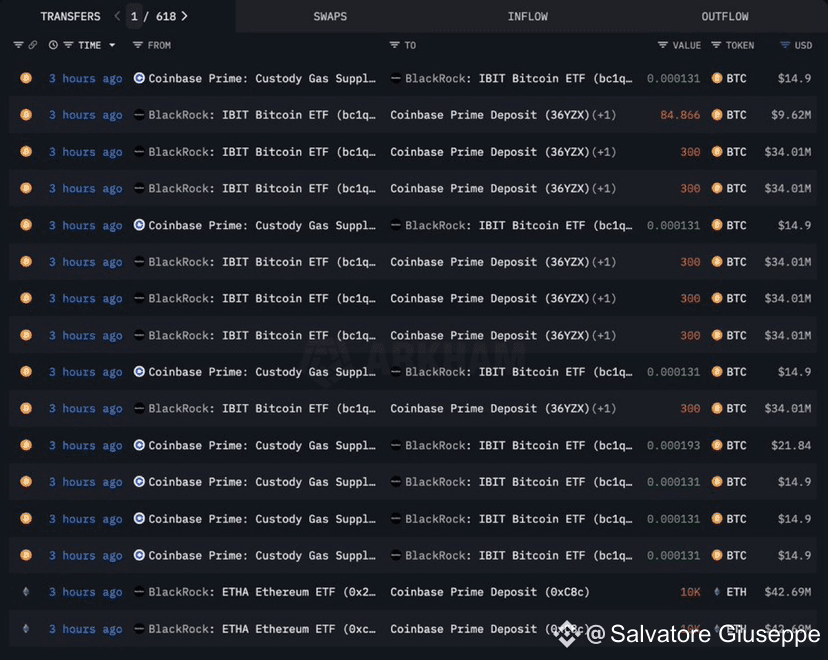The width and height of the screenshot is (828, 660).
Task: Click the Coinbase logo in the 0.000193 row
Action: point(139,445)
